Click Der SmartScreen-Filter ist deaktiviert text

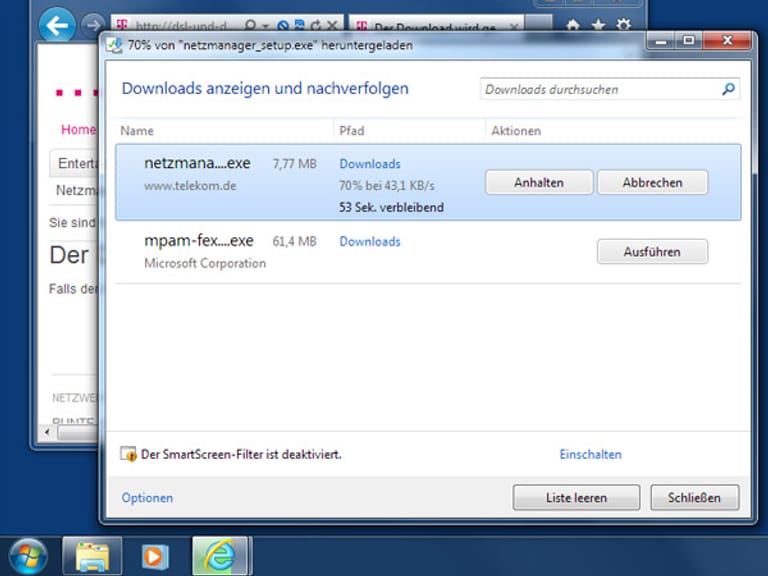pyautogui.click(x=241, y=455)
